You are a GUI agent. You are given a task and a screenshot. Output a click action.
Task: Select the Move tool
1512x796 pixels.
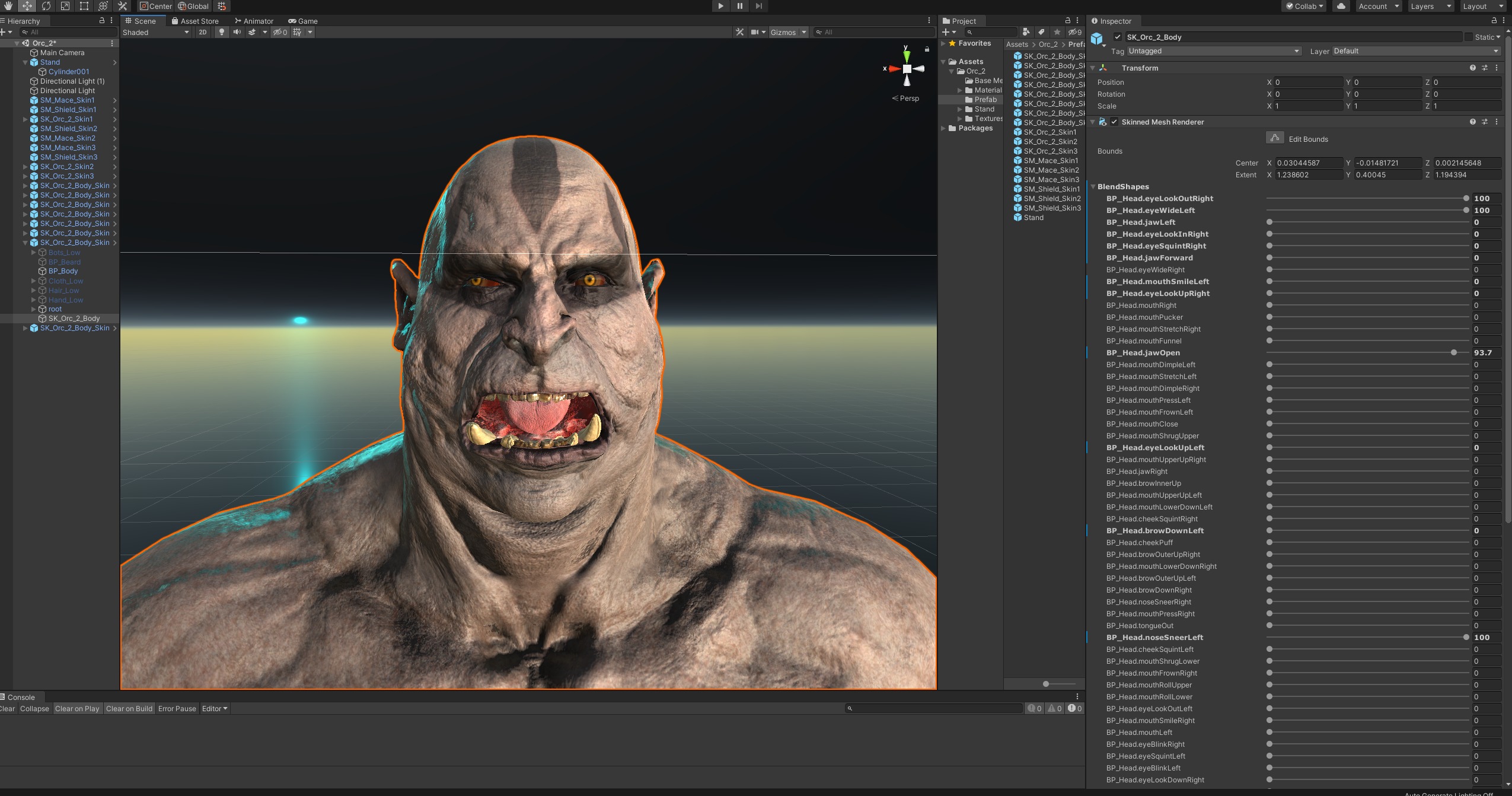click(x=27, y=6)
